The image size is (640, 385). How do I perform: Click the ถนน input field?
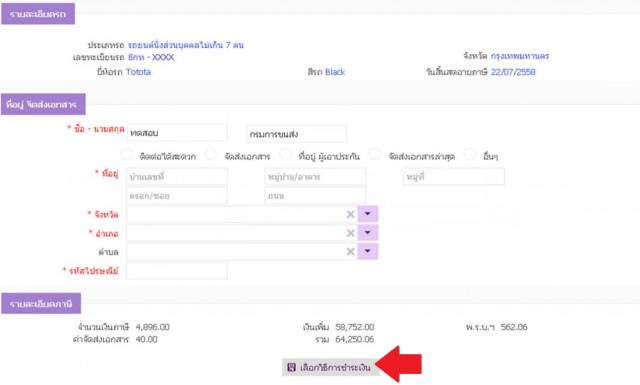click(x=315, y=196)
